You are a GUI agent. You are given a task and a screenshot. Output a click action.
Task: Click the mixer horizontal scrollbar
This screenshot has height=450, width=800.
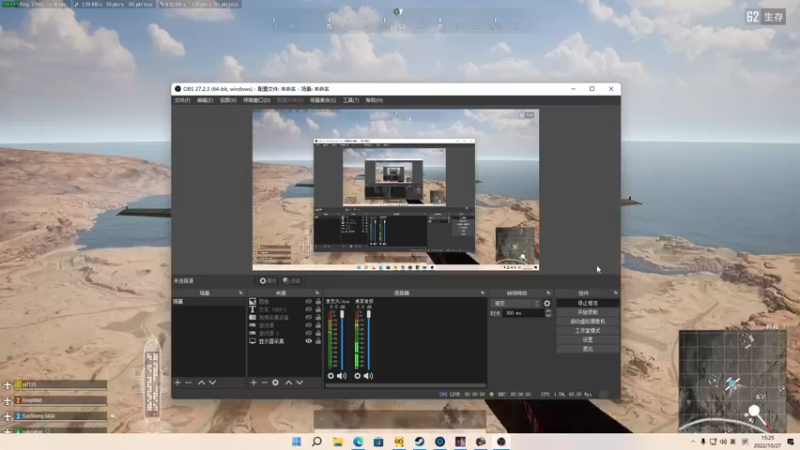coord(406,386)
